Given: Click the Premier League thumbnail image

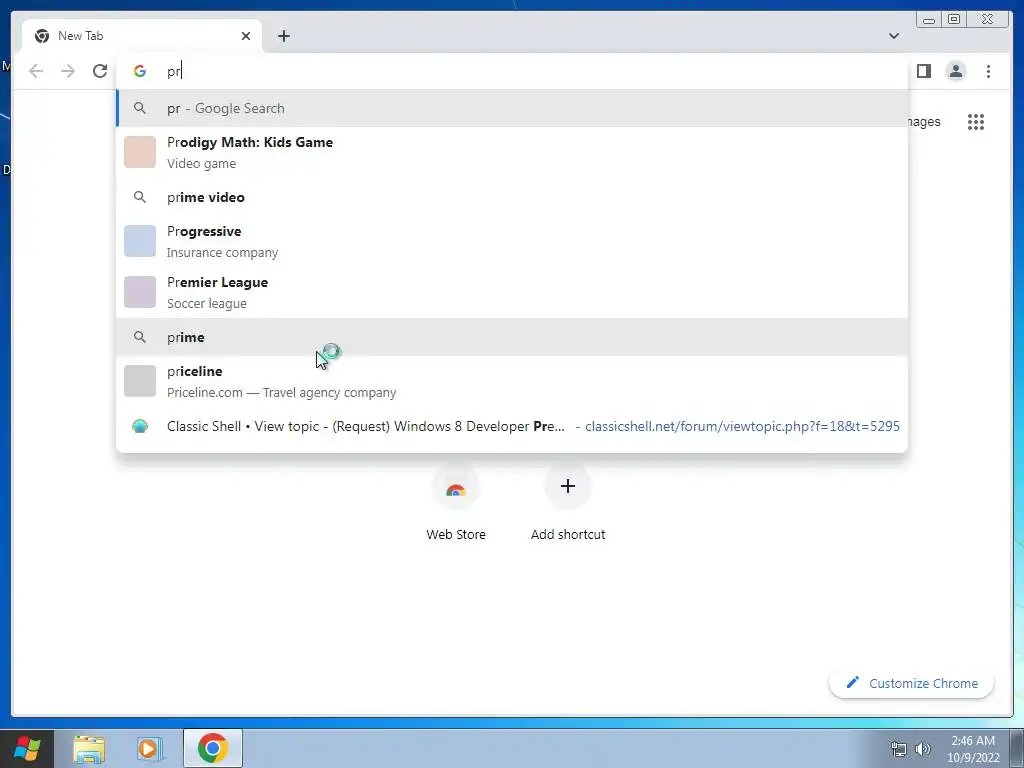Looking at the screenshot, I should [x=140, y=293].
